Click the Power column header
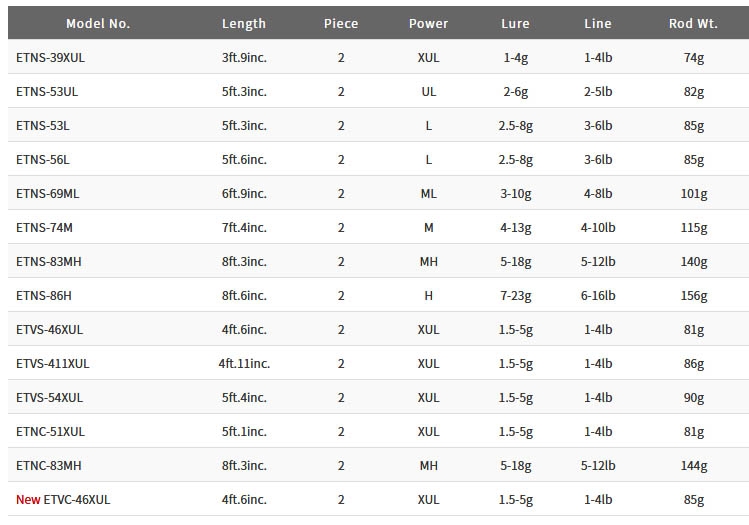The height and width of the screenshot is (525, 749). [428, 23]
